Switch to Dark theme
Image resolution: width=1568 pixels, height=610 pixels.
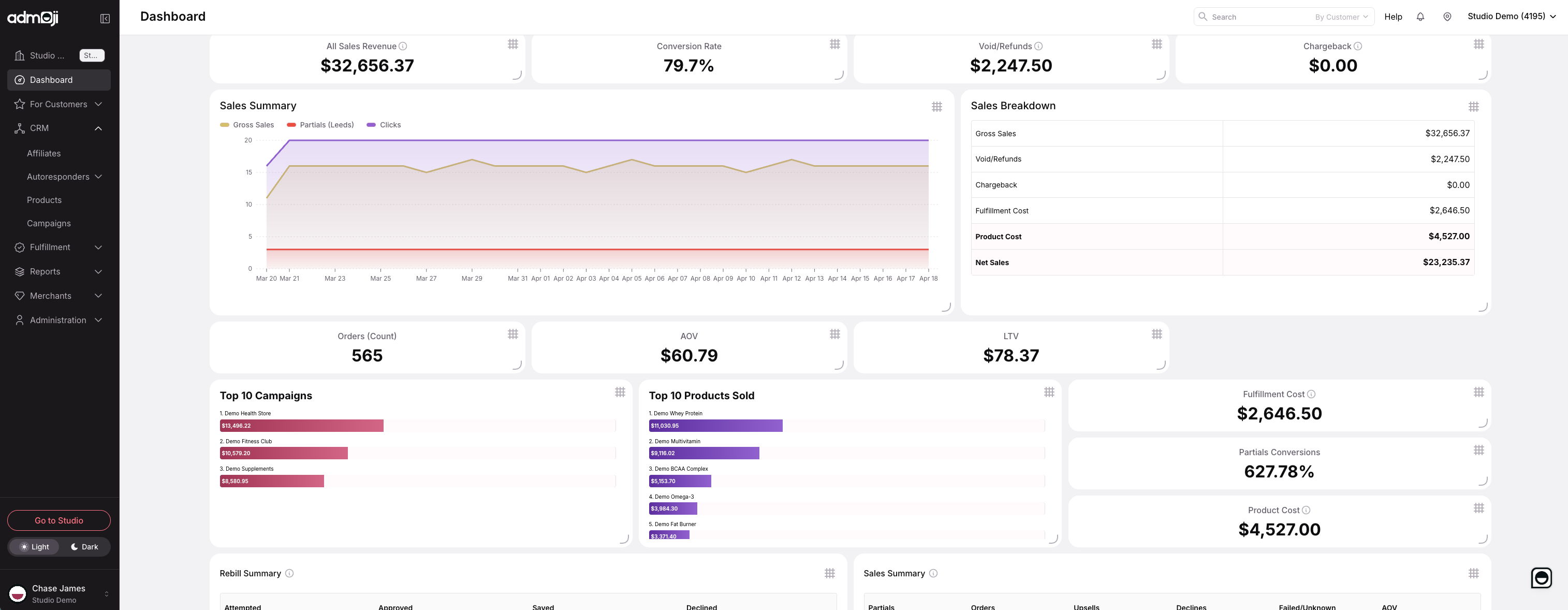[x=84, y=547]
